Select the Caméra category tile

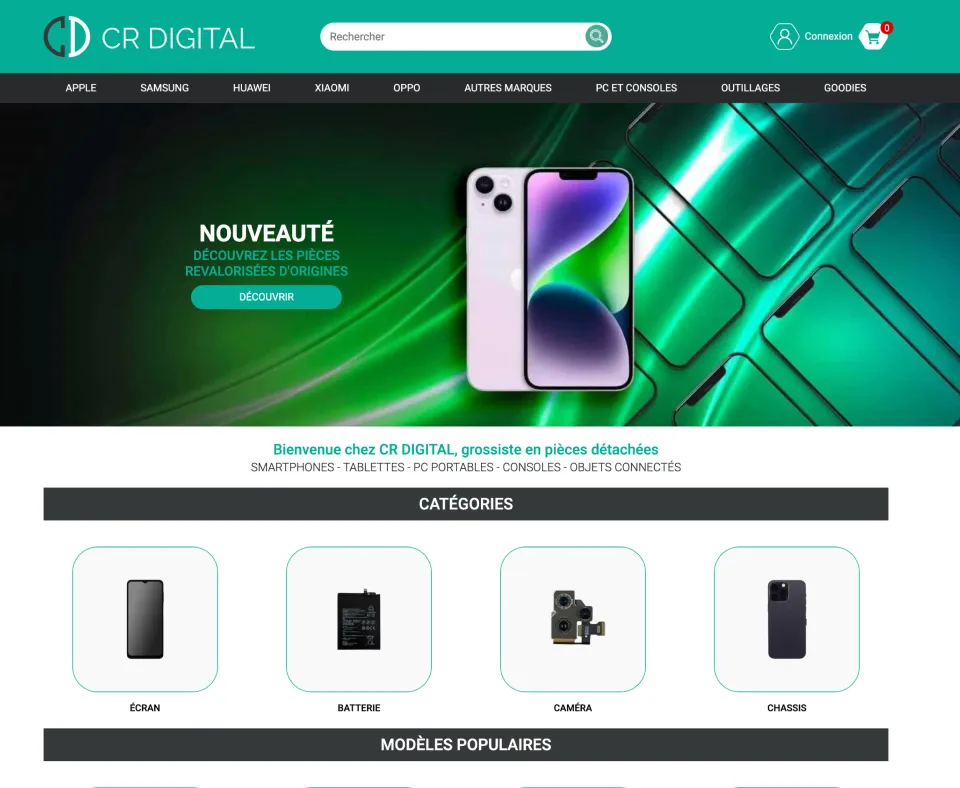tap(572, 619)
